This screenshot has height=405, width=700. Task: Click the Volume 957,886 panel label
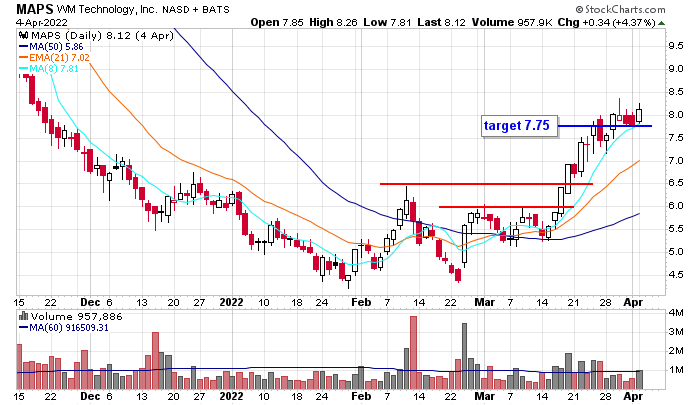tap(76, 317)
